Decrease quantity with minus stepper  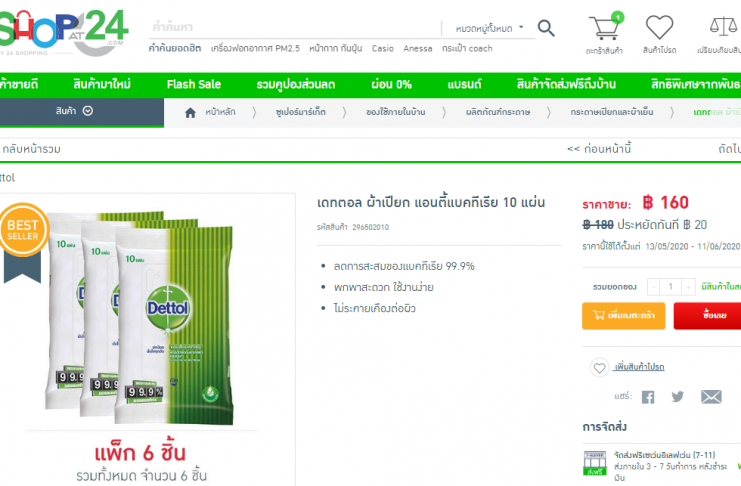[653, 287]
